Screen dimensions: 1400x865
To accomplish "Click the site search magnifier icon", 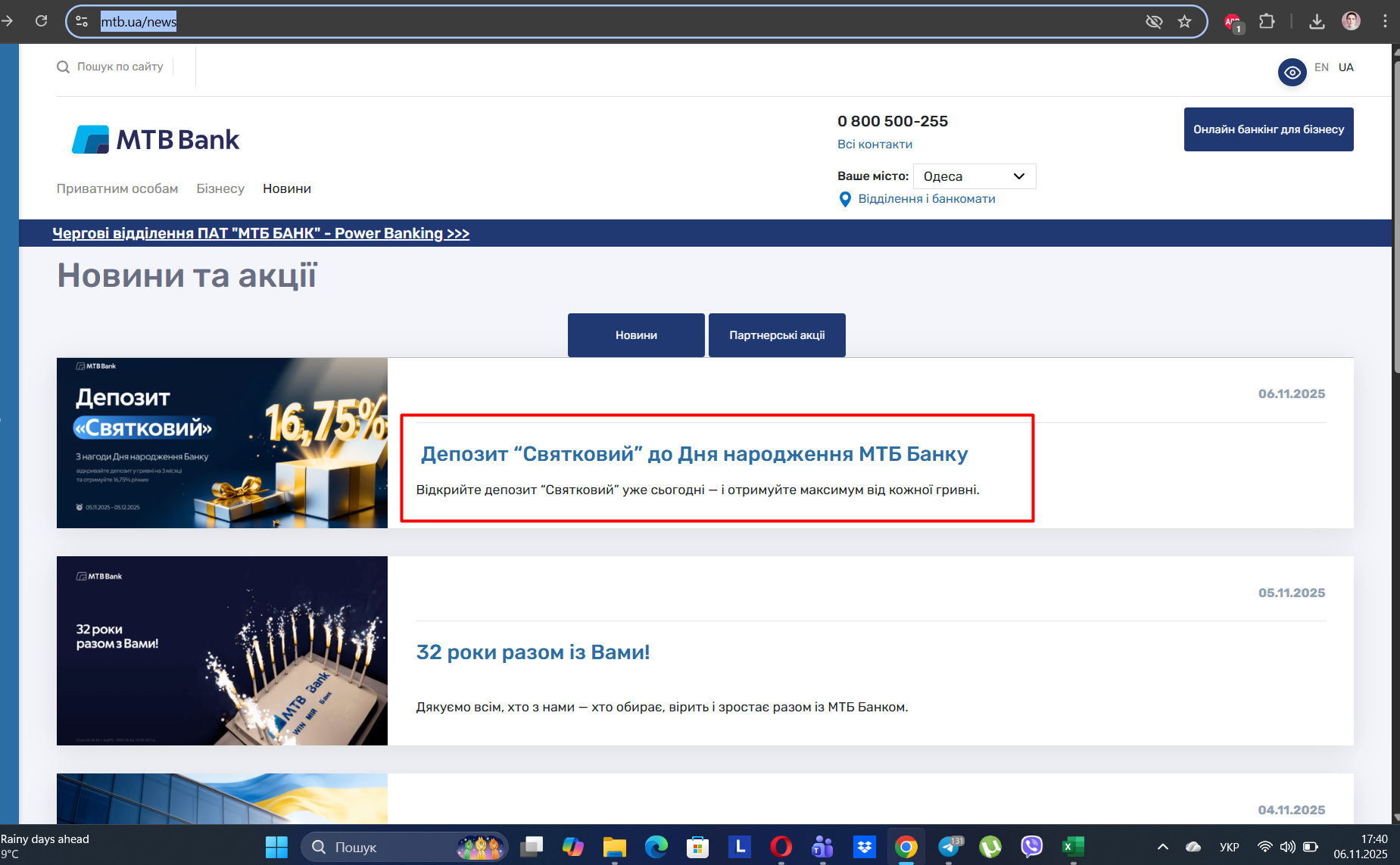I will [x=63, y=67].
